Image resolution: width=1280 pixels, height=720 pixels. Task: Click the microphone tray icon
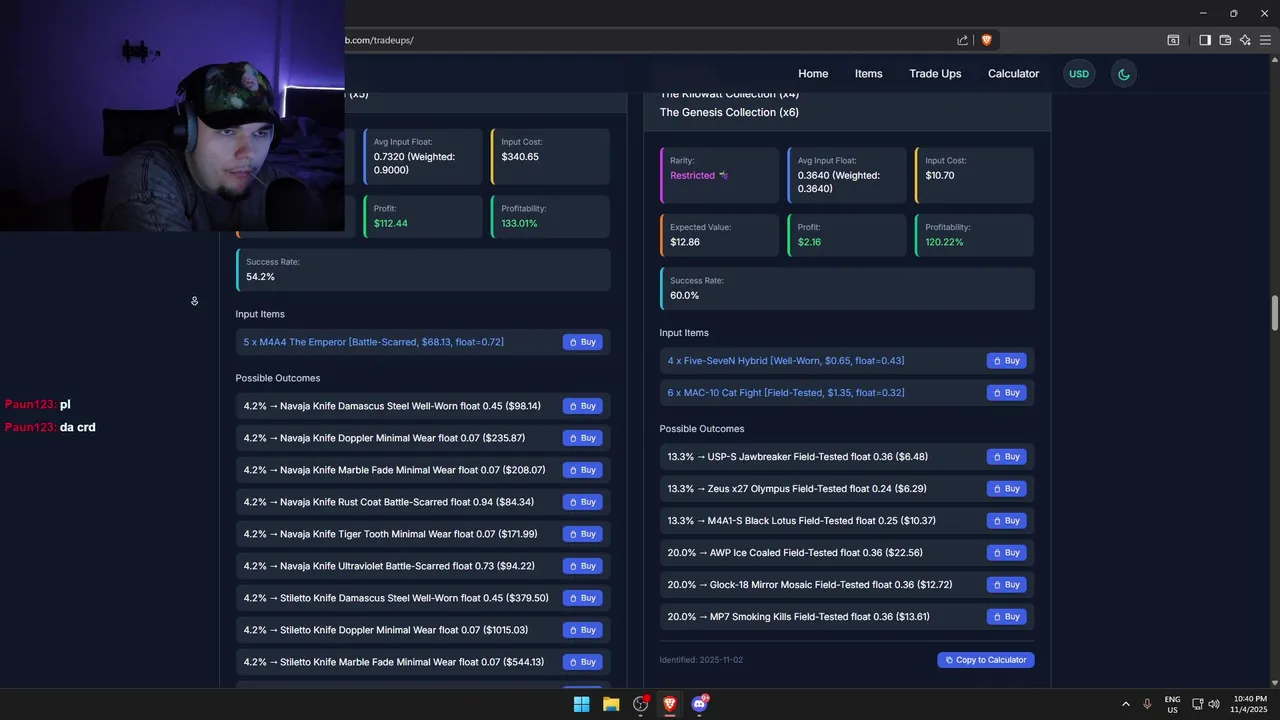[1147, 704]
